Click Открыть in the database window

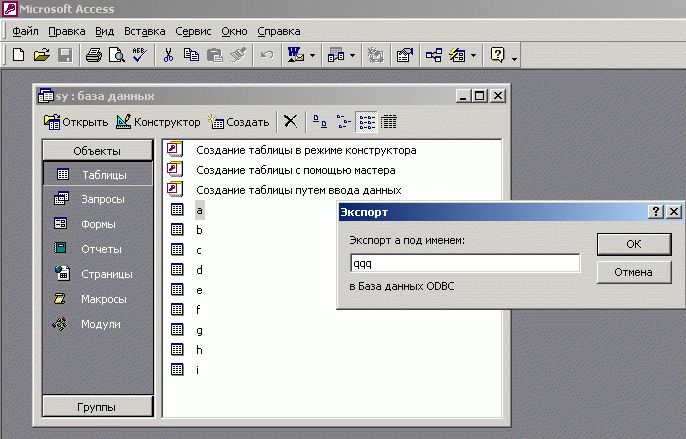tap(76, 122)
